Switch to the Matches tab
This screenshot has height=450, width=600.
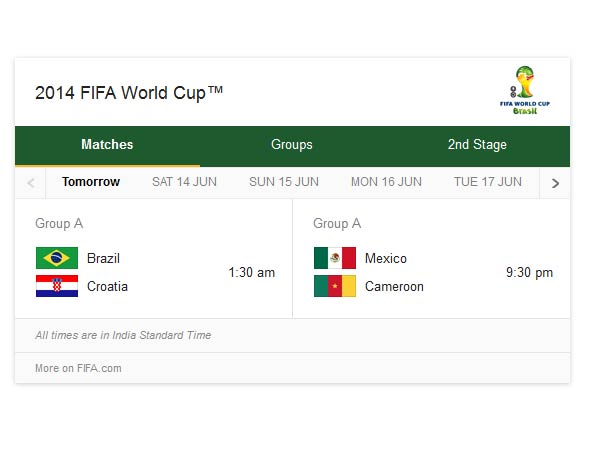tap(107, 145)
